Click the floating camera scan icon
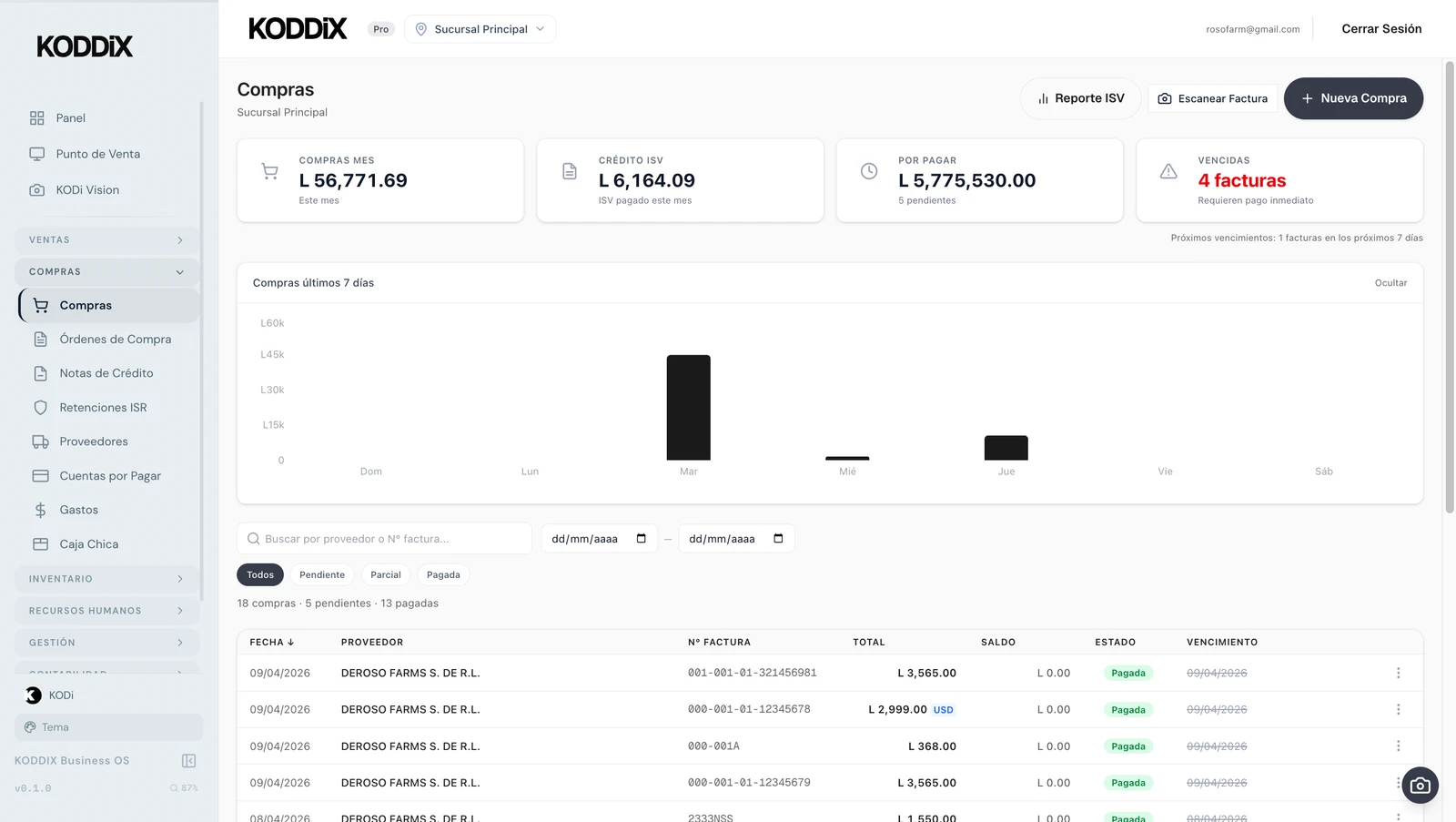The height and width of the screenshot is (822, 1456). [1420, 786]
